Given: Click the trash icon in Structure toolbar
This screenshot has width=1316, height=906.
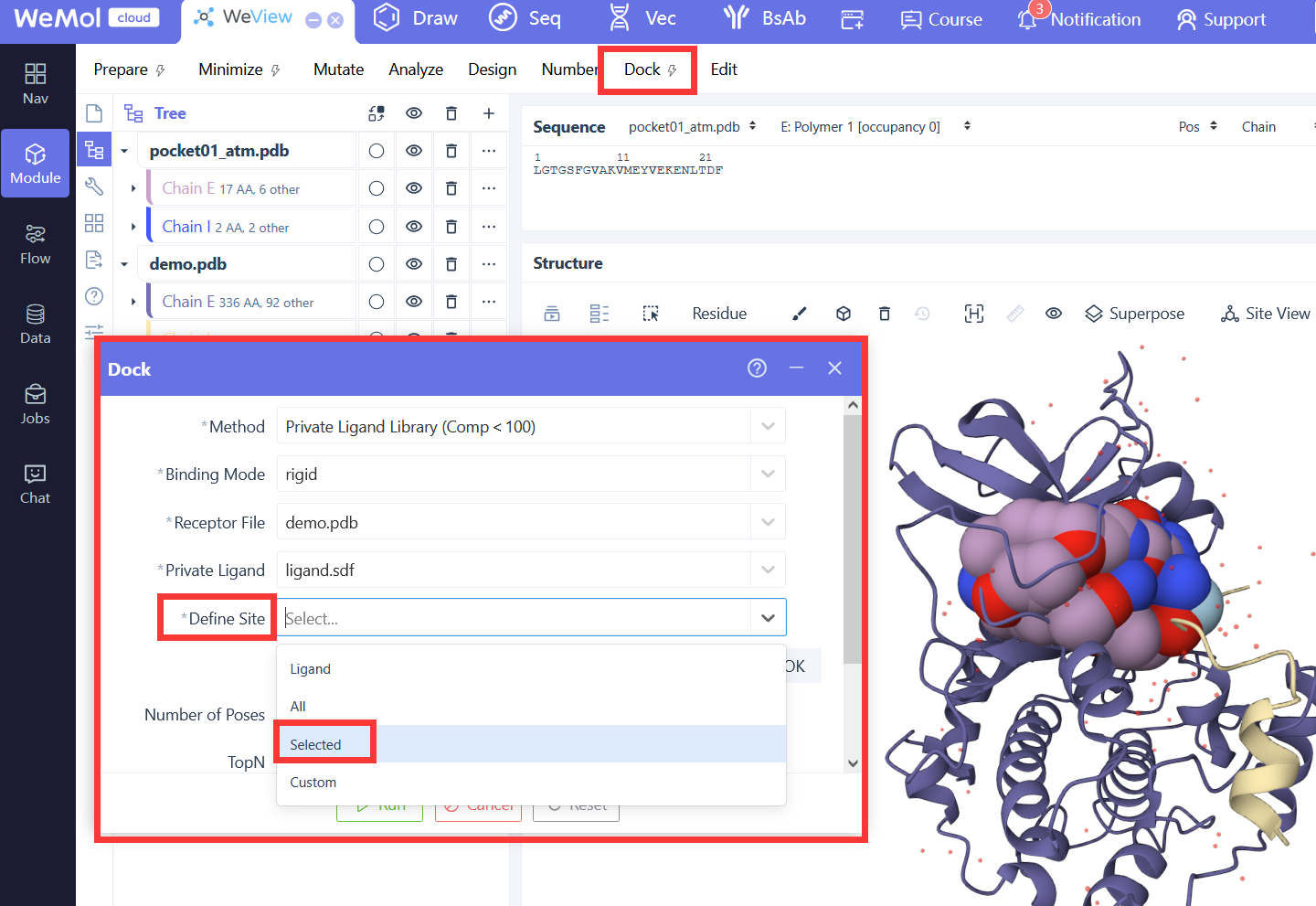Looking at the screenshot, I should (x=885, y=314).
